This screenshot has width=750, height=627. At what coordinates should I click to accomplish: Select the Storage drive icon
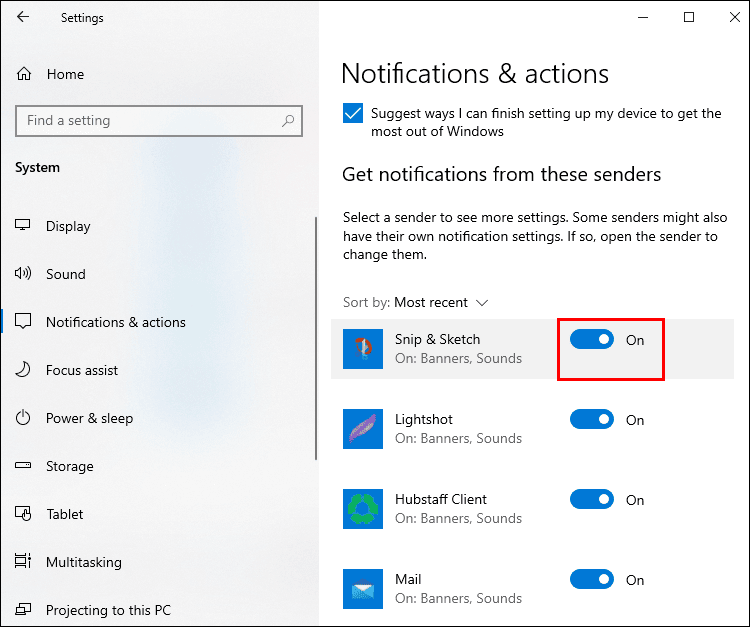click(x=23, y=465)
